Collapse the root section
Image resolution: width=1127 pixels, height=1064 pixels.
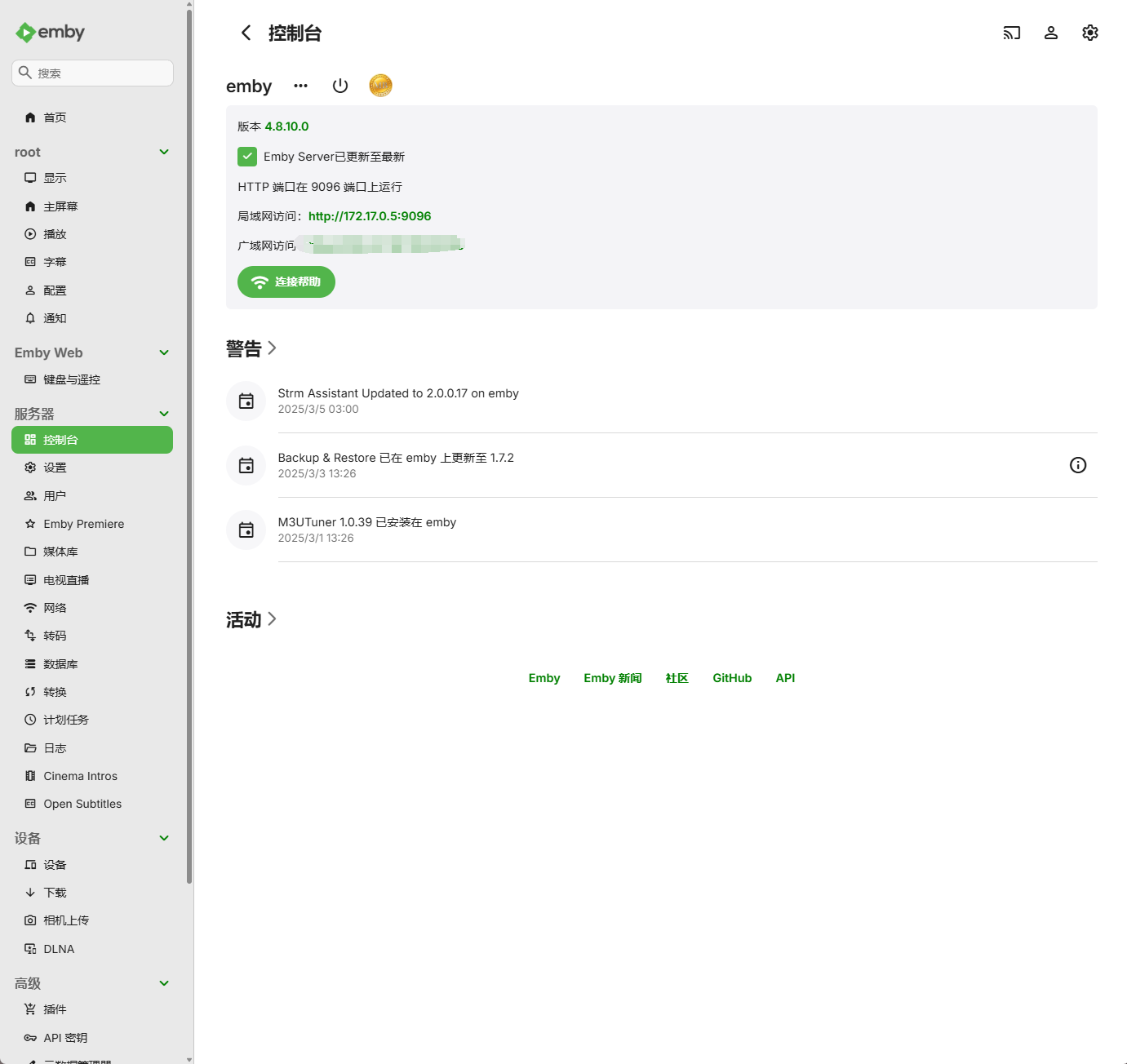pyautogui.click(x=163, y=152)
